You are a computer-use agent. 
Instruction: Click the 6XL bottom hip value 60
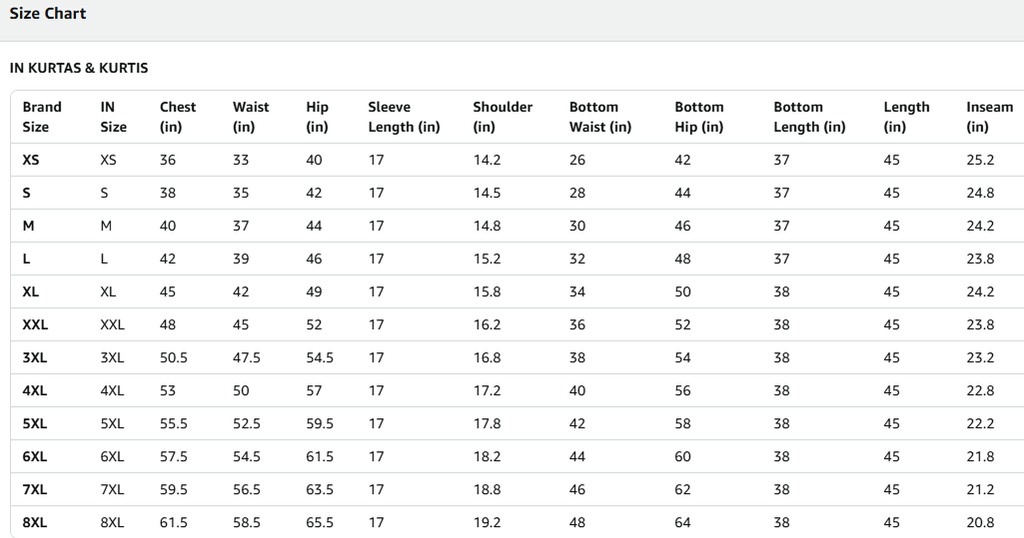click(682, 456)
